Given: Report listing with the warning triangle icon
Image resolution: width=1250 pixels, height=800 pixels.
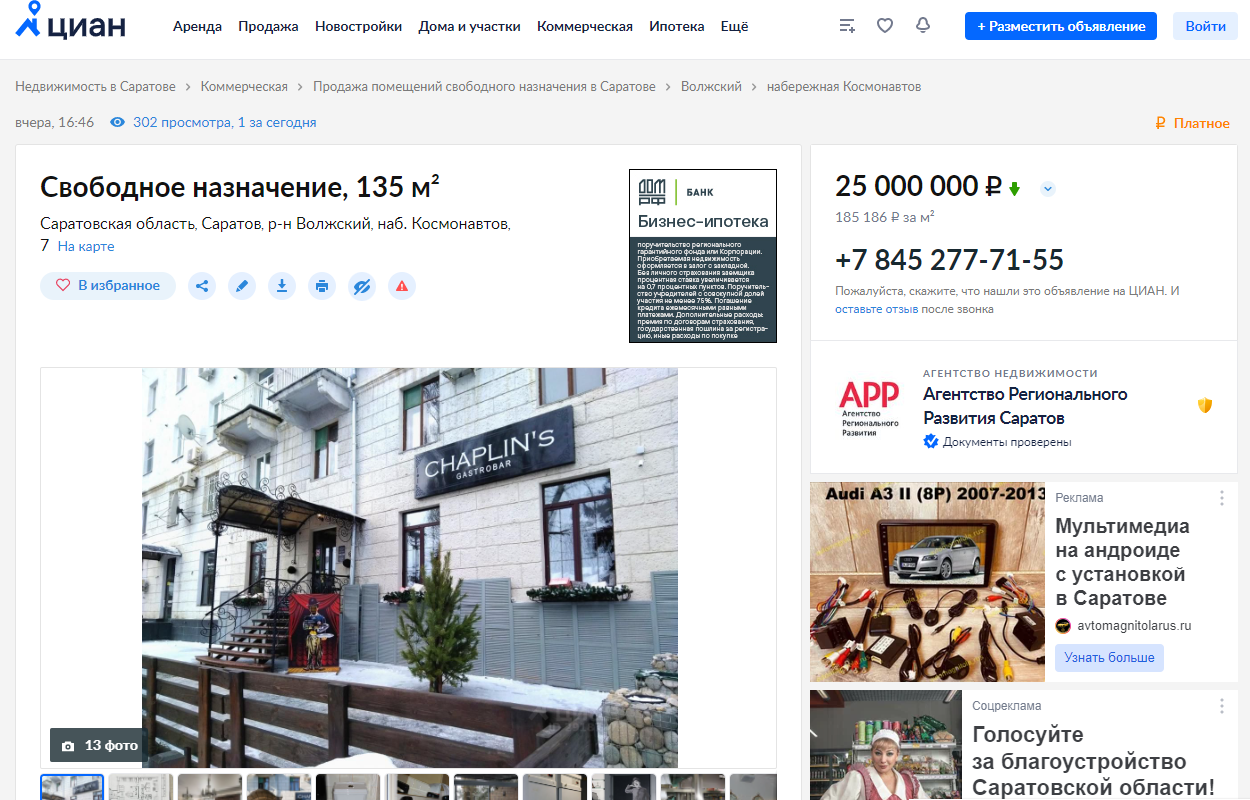Looking at the screenshot, I should (402, 286).
